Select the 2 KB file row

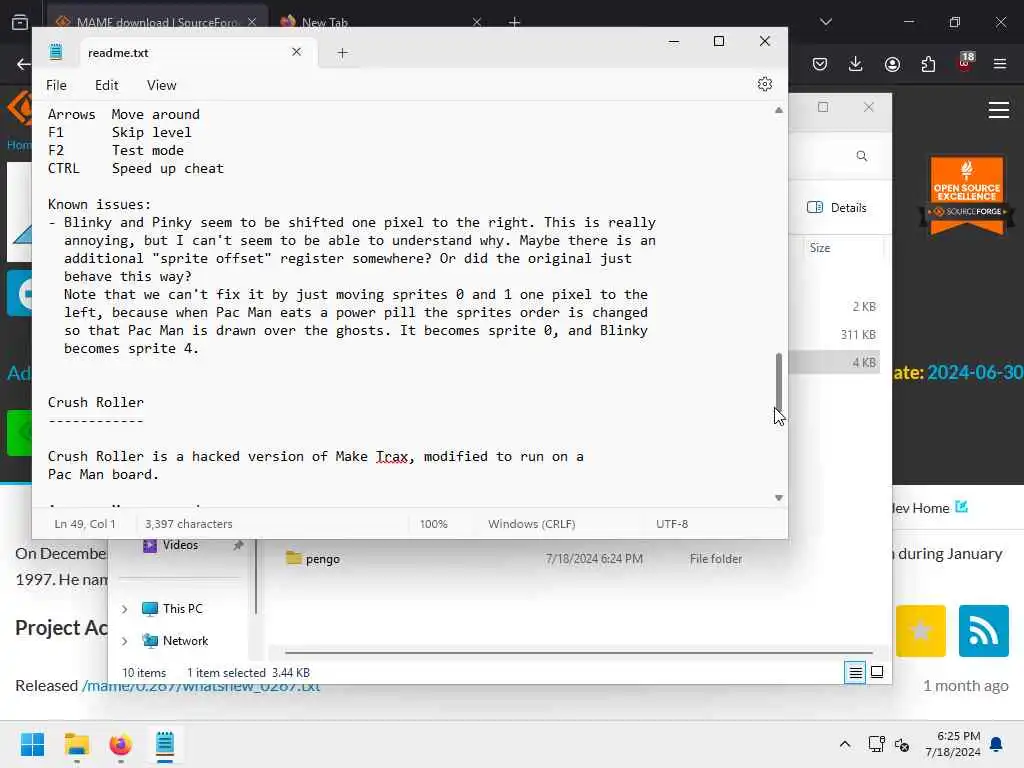pyautogui.click(x=835, y=306)
